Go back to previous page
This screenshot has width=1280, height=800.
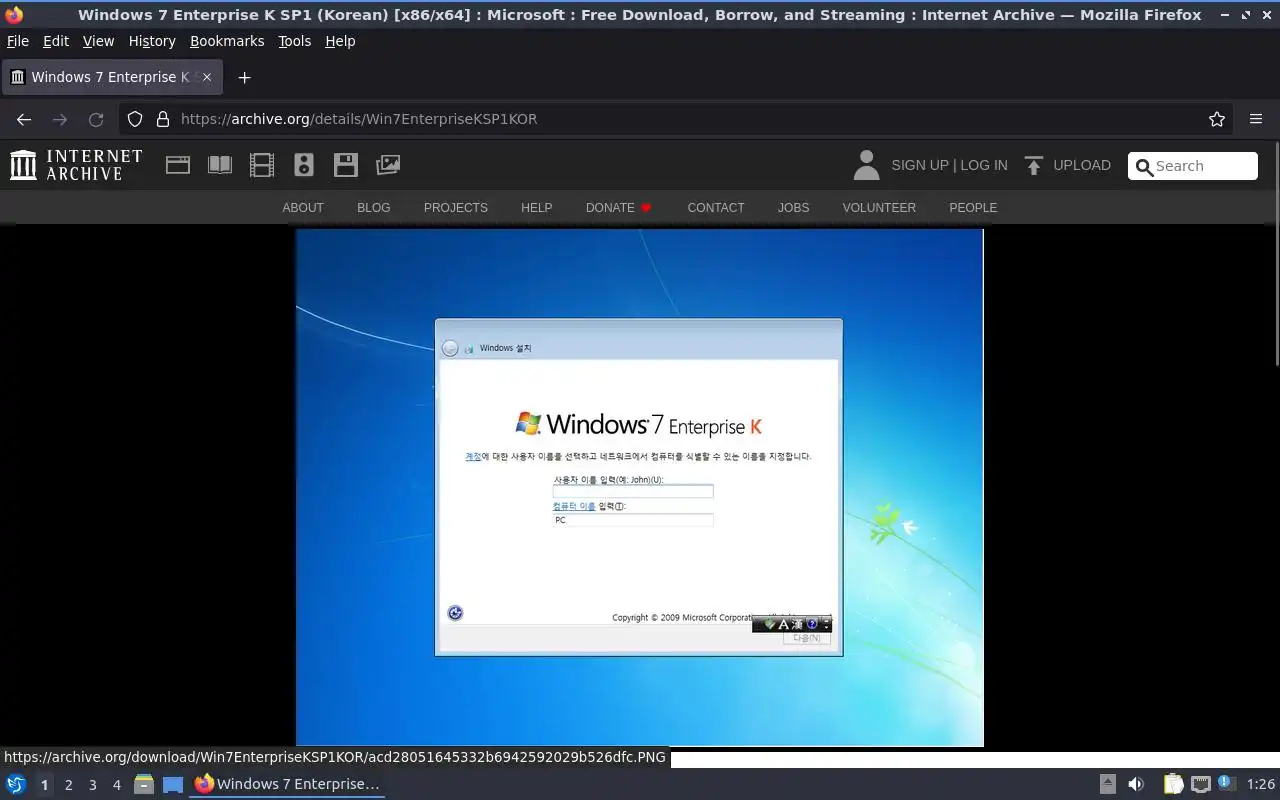[x=24, y=119]
